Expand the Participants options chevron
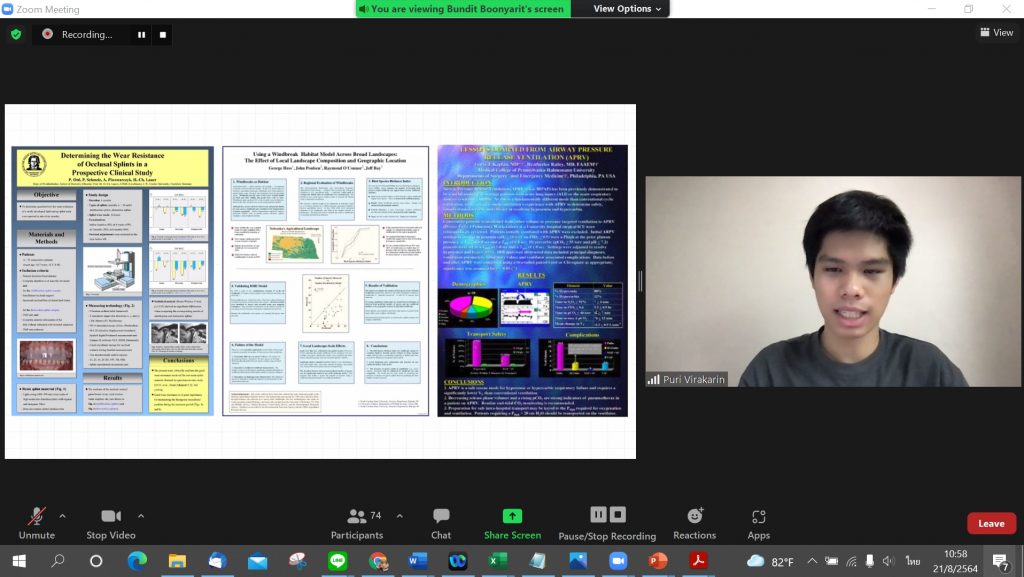Screen dimensions: 1024x577 (x=399, y=516)
